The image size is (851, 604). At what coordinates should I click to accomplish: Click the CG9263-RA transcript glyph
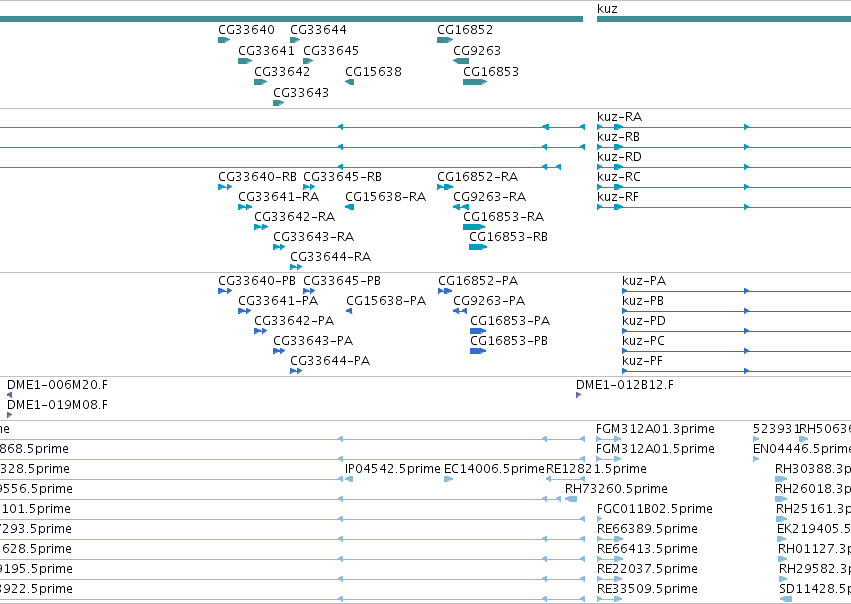coord(461,207)
